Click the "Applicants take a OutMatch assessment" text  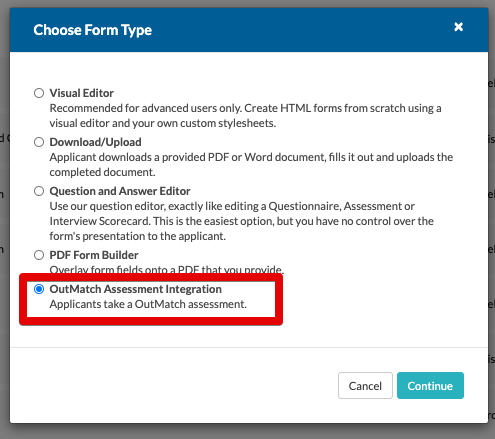(148, 304)
